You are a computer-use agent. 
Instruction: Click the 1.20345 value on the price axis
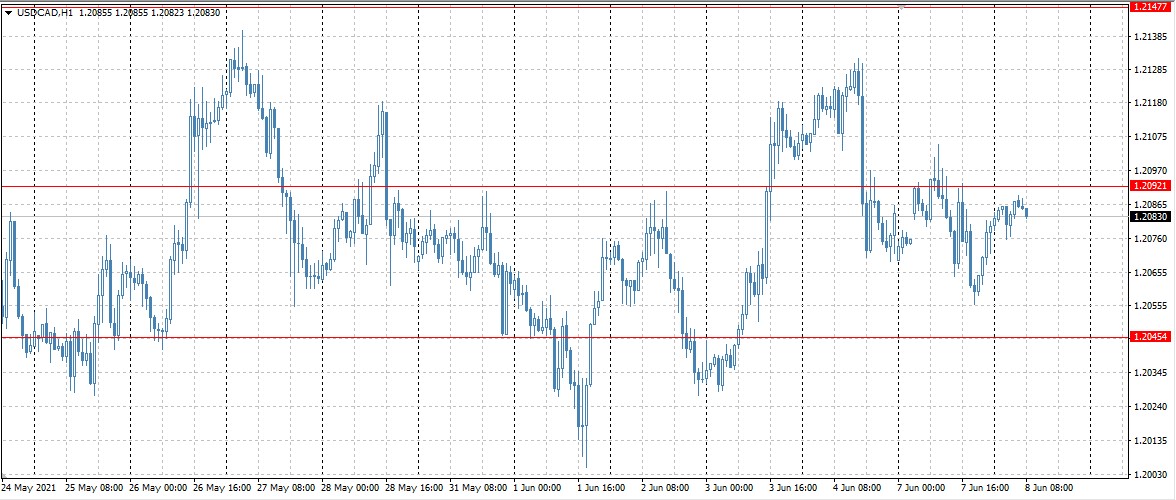1150,373
